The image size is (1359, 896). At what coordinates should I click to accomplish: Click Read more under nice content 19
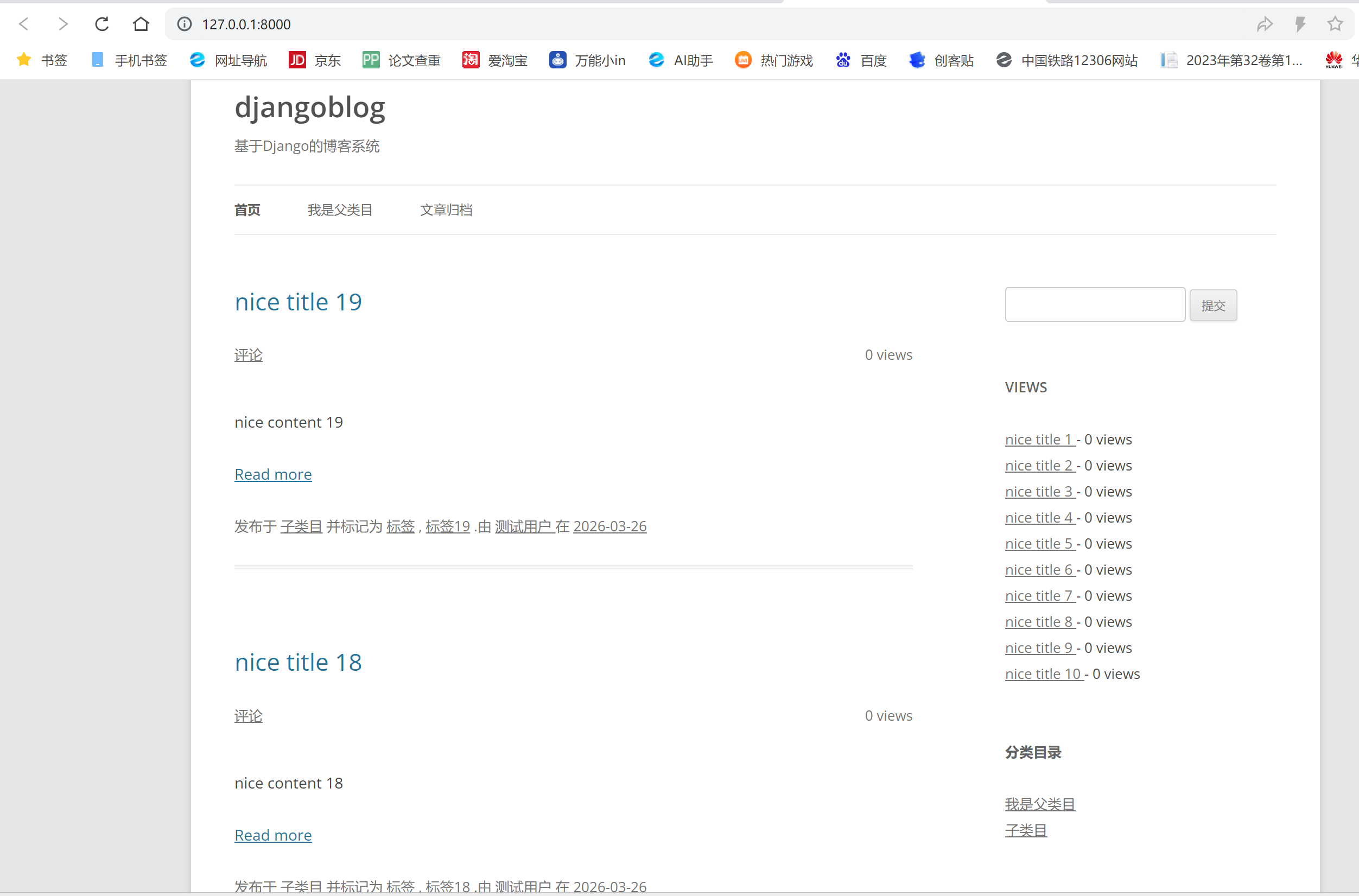273,474
